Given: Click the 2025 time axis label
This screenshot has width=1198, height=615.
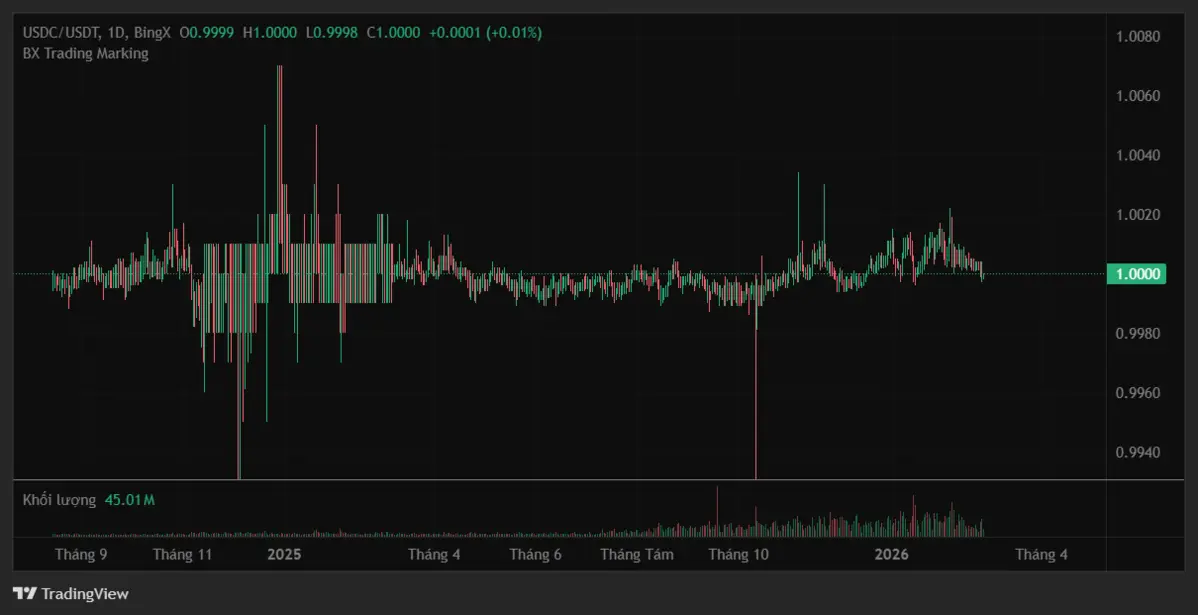Looking at the screenshot, I should (x=284, y=554).
